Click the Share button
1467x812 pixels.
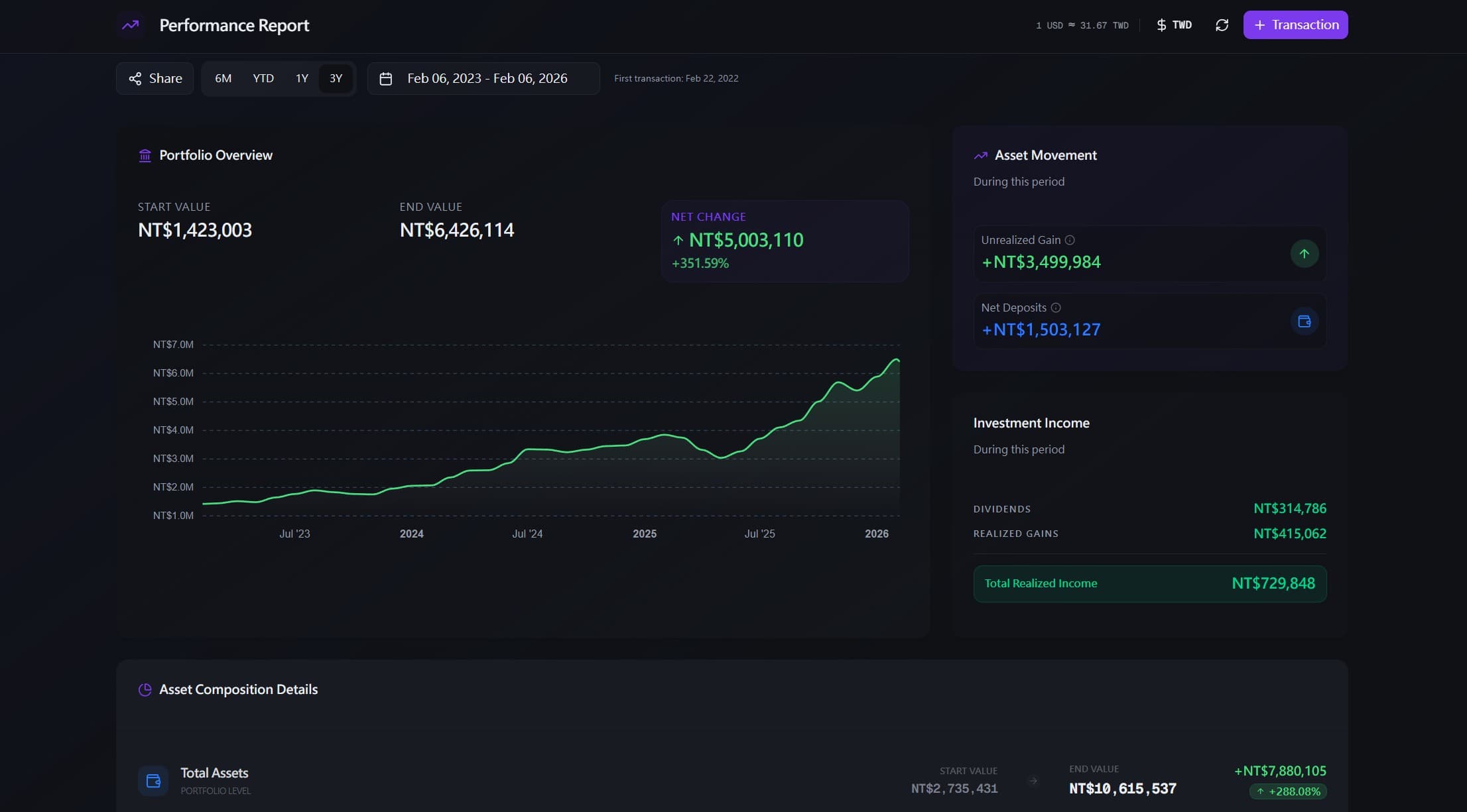[x=155, y=78]
